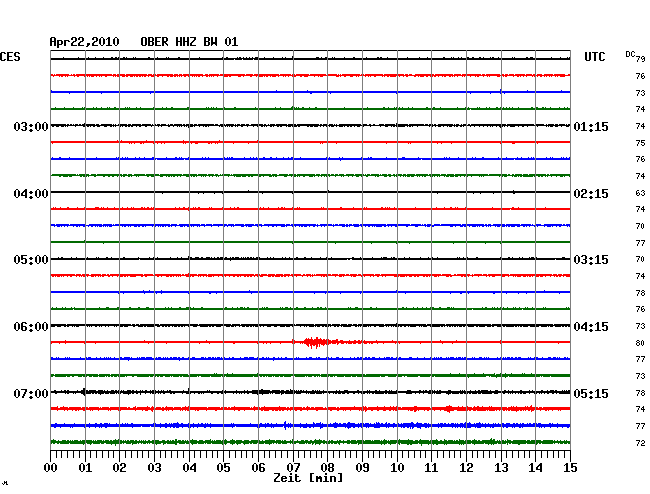Image resolution: width=650 pixels, height=494 pixels.
Task: Click x-axis minute label 02
Action: (x=119, y=468)
